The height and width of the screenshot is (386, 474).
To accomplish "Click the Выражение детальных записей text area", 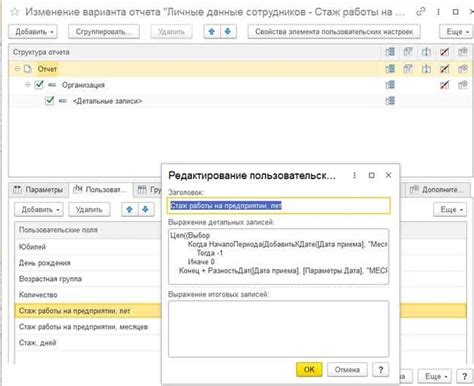I will [x=279, y=256].
